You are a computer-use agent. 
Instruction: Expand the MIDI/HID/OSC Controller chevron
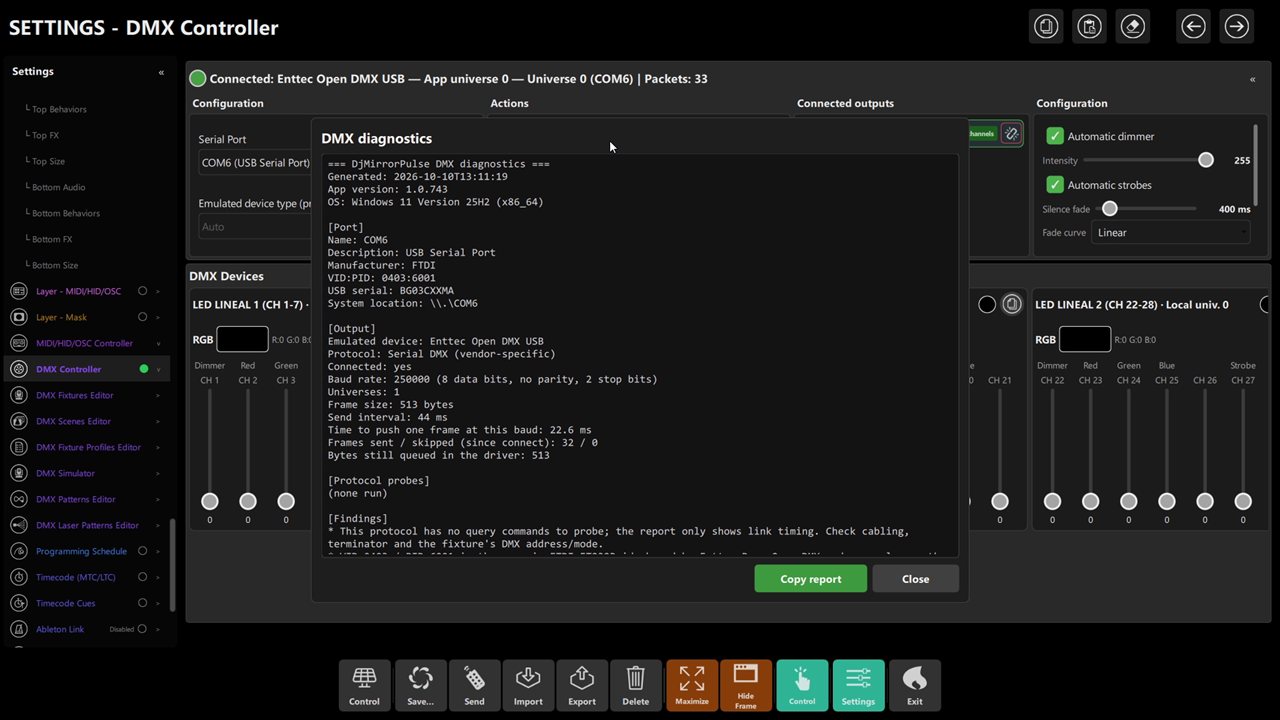pyautogui.click(x=157, y=343)
